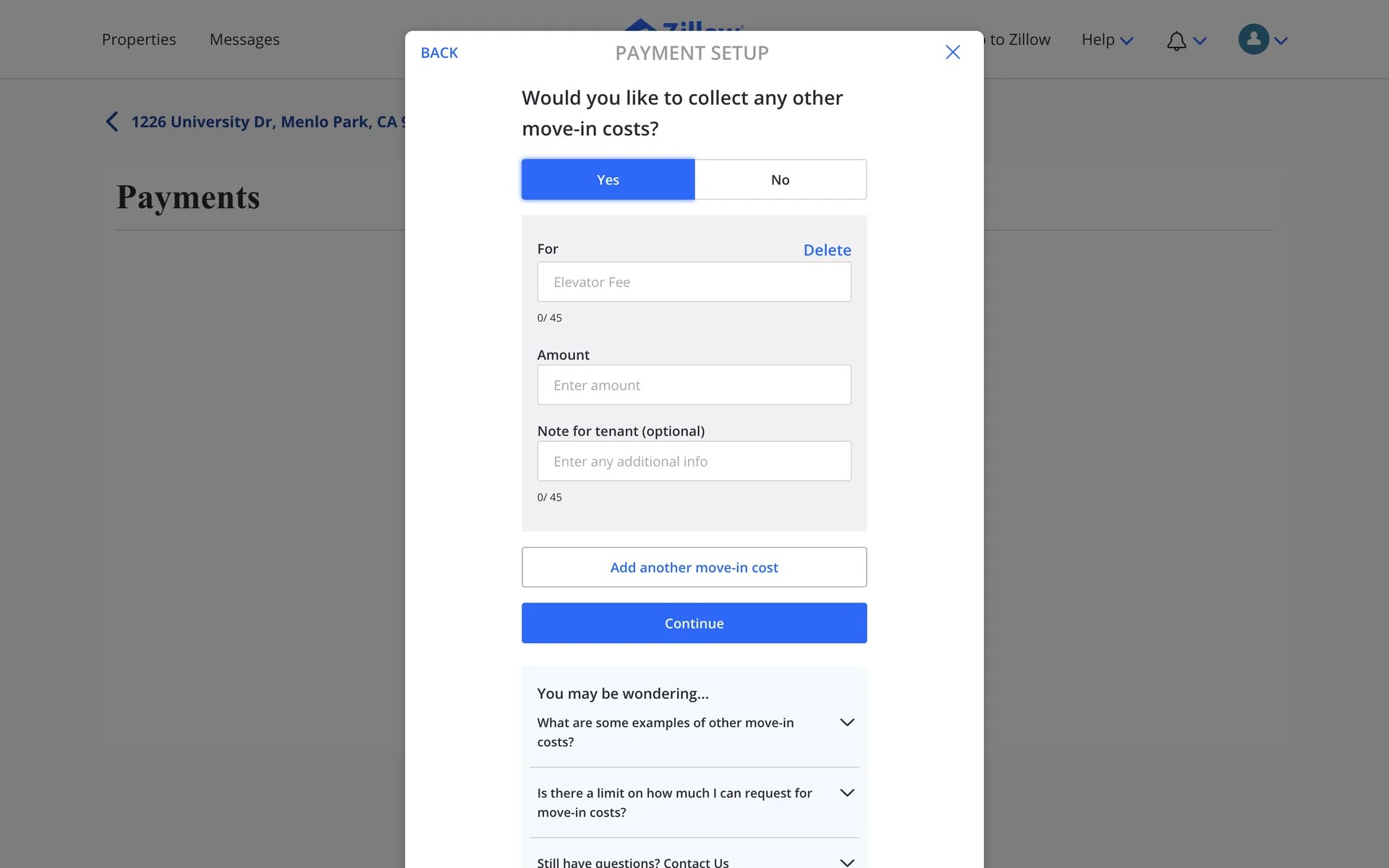Go to the Properties menu
Screen dimensions: 1389x868
pyautogui.click(x=139, y=40)
